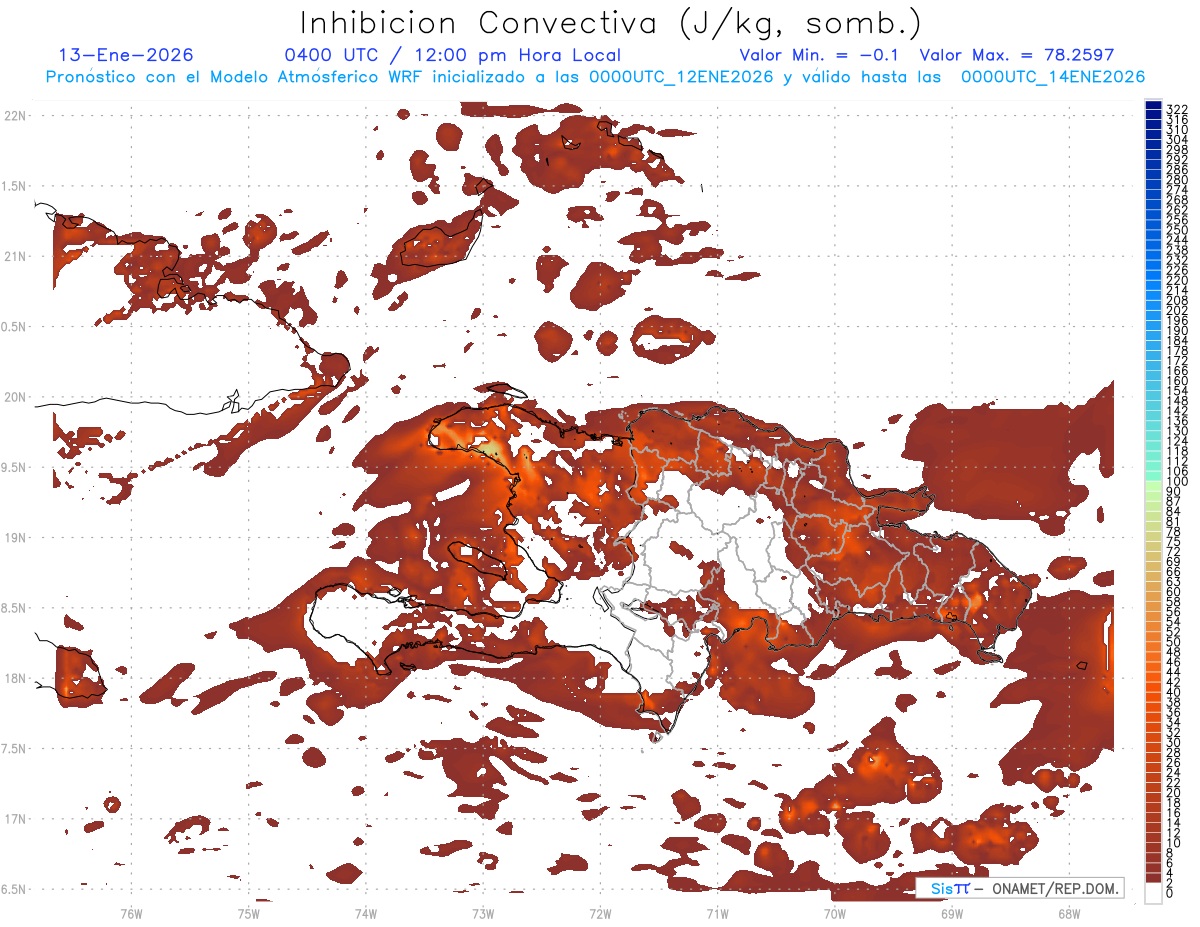Click the time text '0400 UTC / 12:00 pm Hora Local'
This screenshot has height=927, width=1200.
pos(453,56)
